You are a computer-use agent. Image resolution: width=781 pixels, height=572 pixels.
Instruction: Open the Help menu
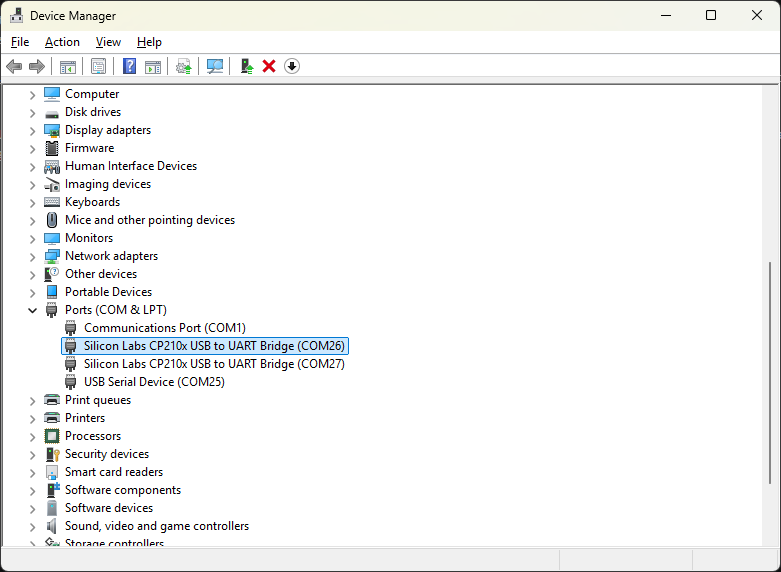click(149, 42)
